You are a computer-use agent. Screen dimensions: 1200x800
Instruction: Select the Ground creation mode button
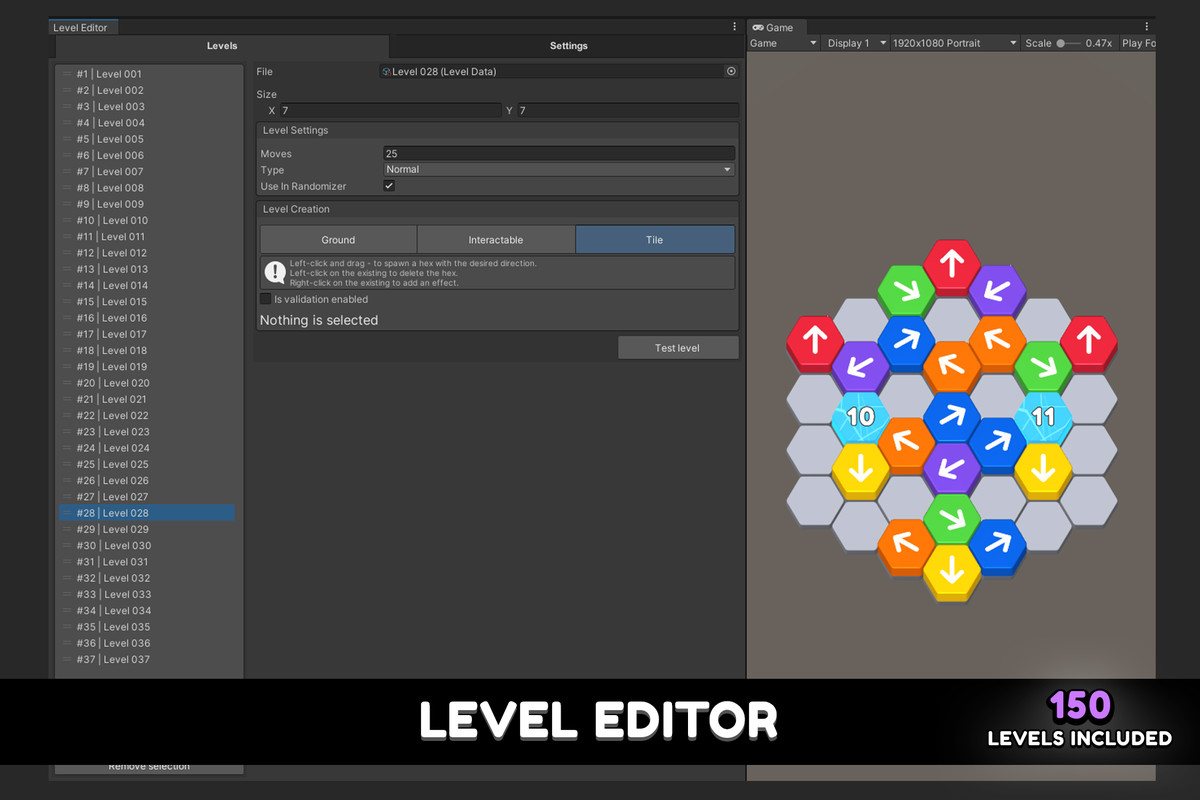[338, 240]
